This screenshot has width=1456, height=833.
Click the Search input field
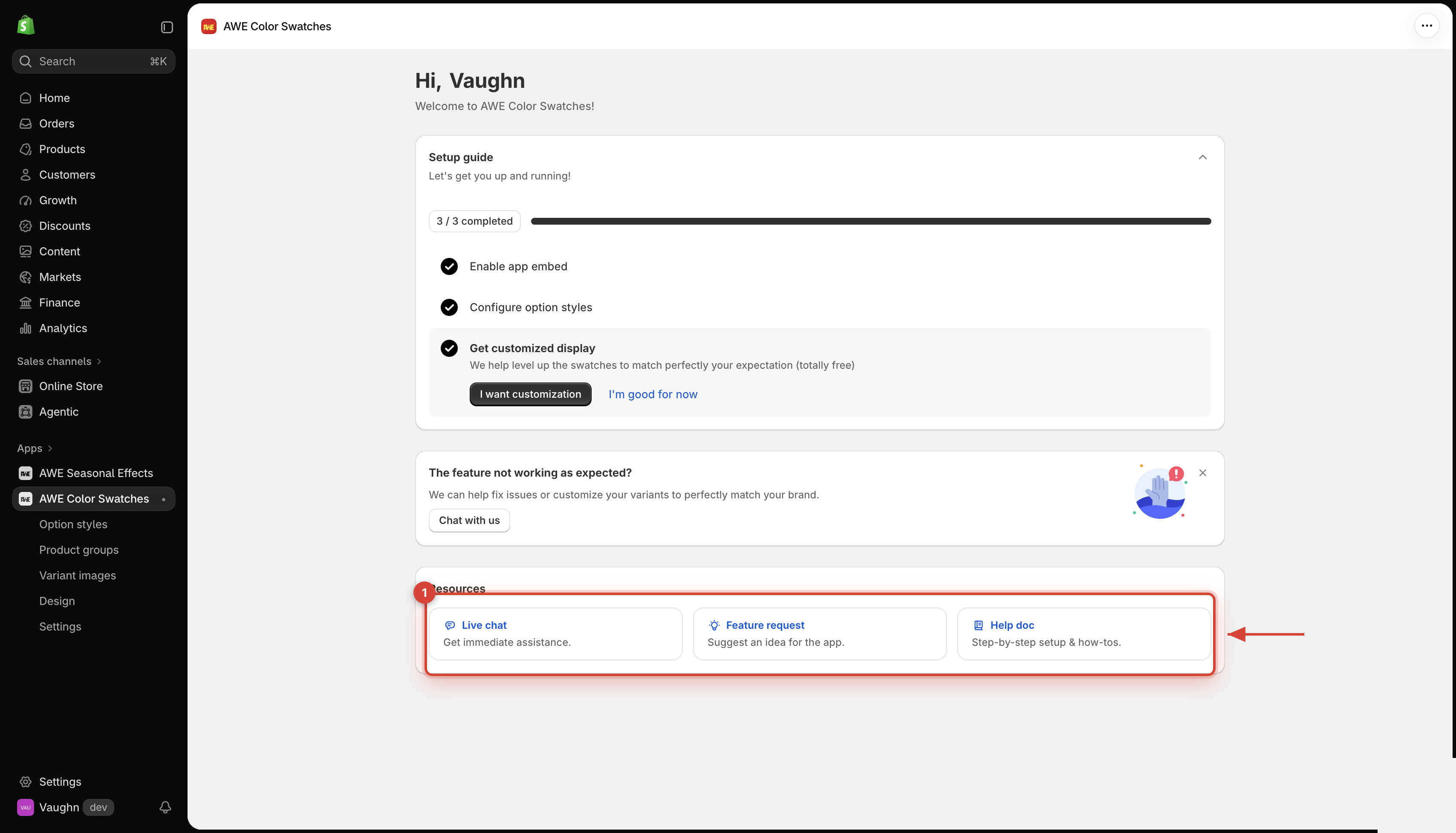[94, 61]
